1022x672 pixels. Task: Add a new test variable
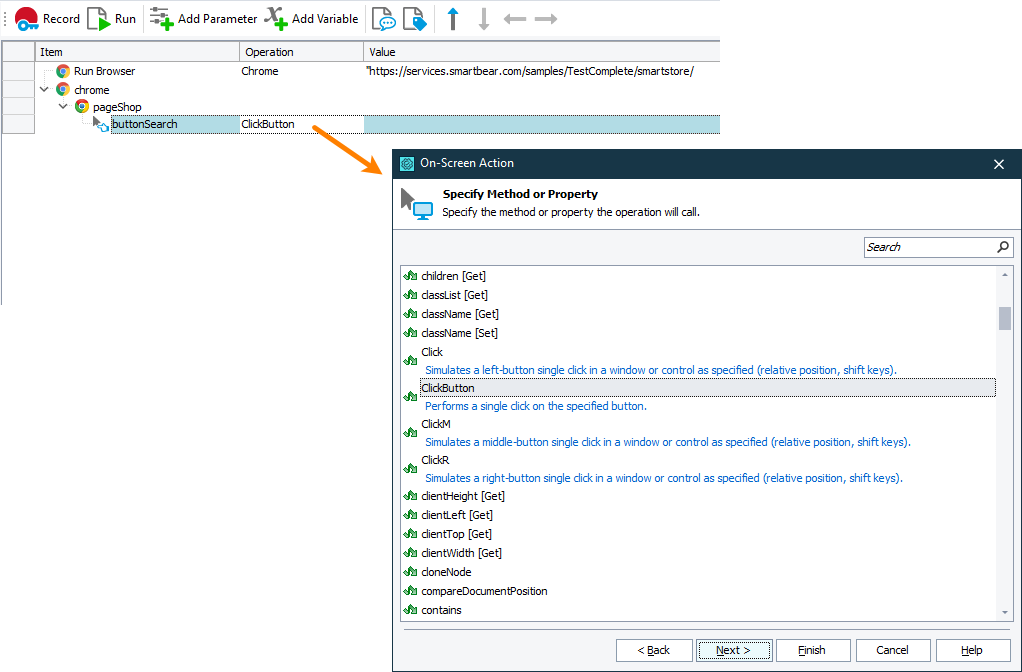pos(312,19)
